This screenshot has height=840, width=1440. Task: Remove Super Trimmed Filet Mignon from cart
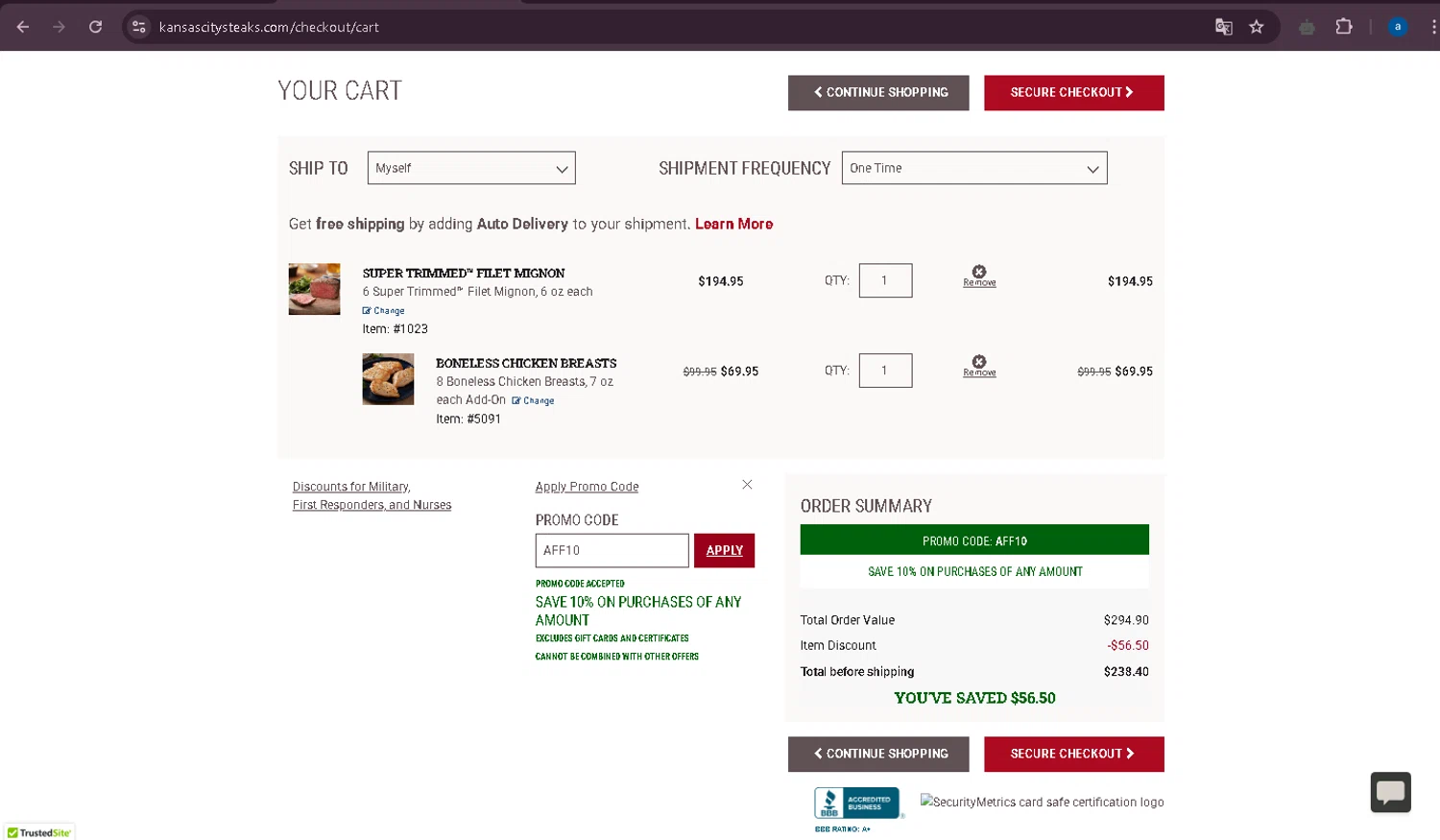[x=979, y=276]
